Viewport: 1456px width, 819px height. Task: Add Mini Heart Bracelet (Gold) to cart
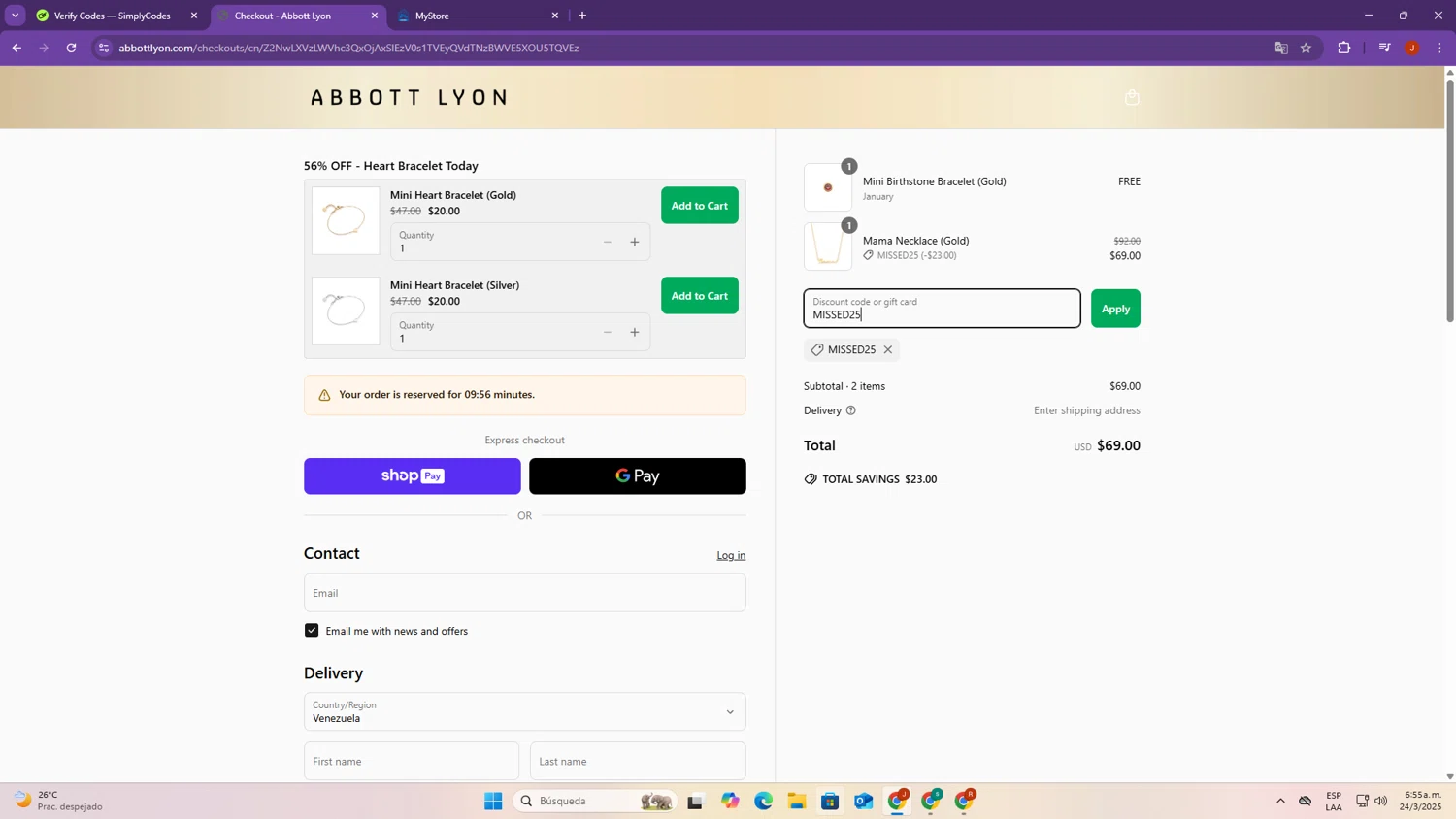coord(699,206)
